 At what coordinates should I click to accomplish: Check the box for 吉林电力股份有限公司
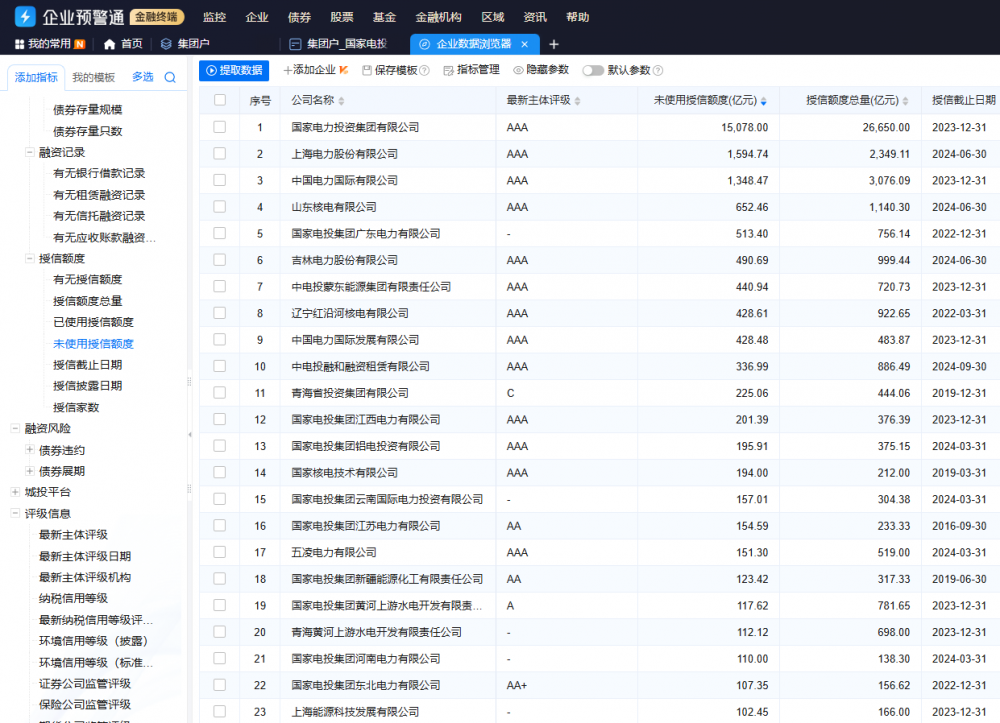tap(220, 260)
